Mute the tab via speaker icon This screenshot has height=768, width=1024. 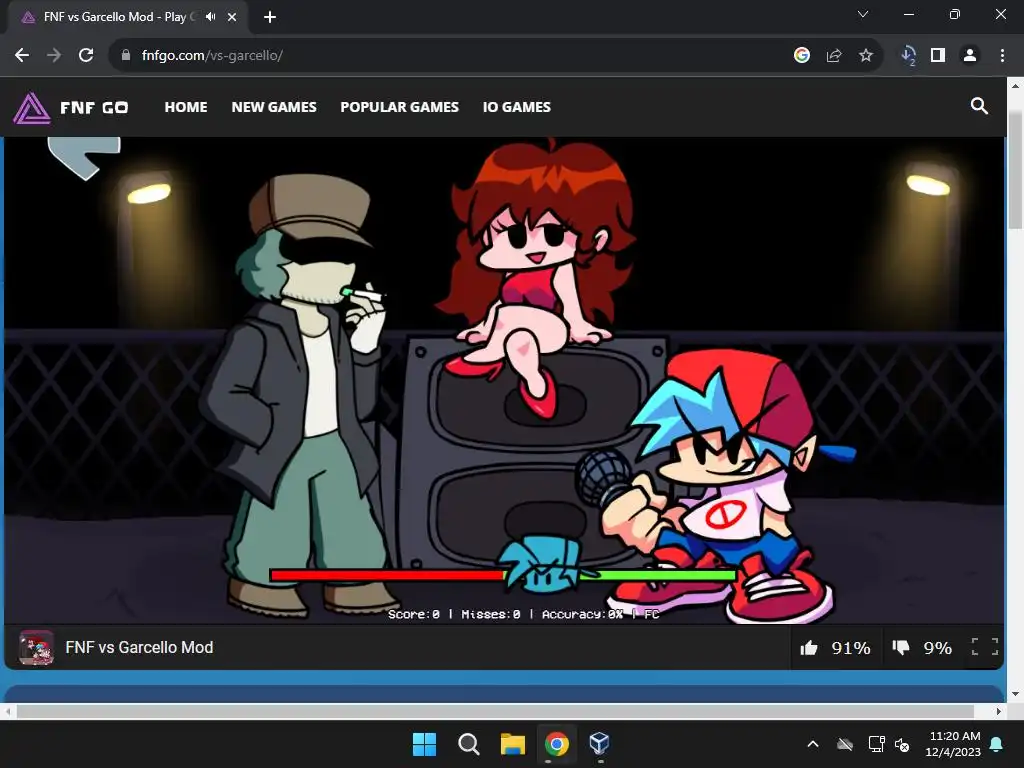pyautogui.click(x=210, y=17)
